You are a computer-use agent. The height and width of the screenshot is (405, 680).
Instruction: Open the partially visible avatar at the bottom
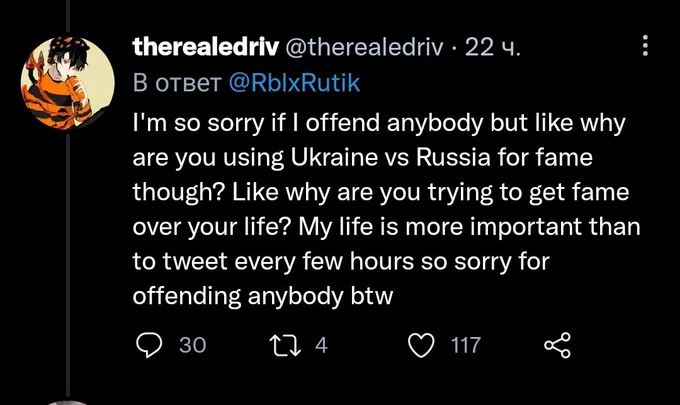click(68, 403)
